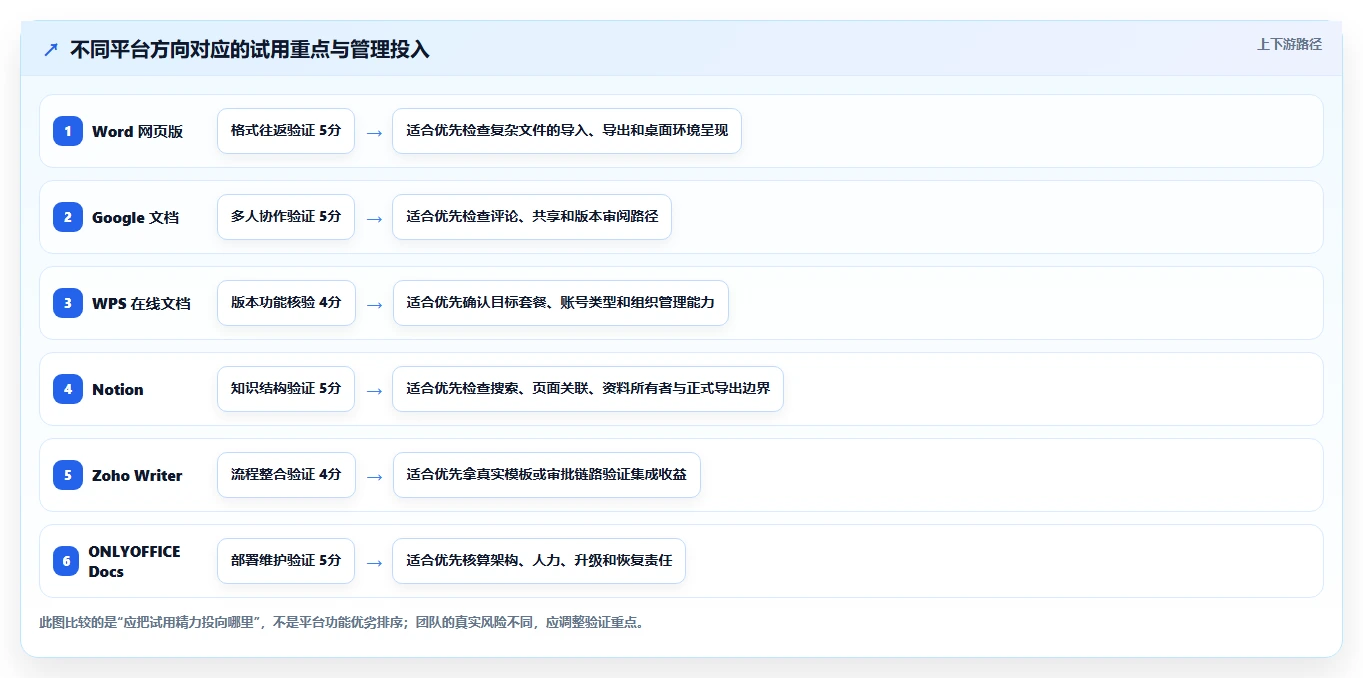Click the arrow after 知识结构验证 5分

(374, 390)
